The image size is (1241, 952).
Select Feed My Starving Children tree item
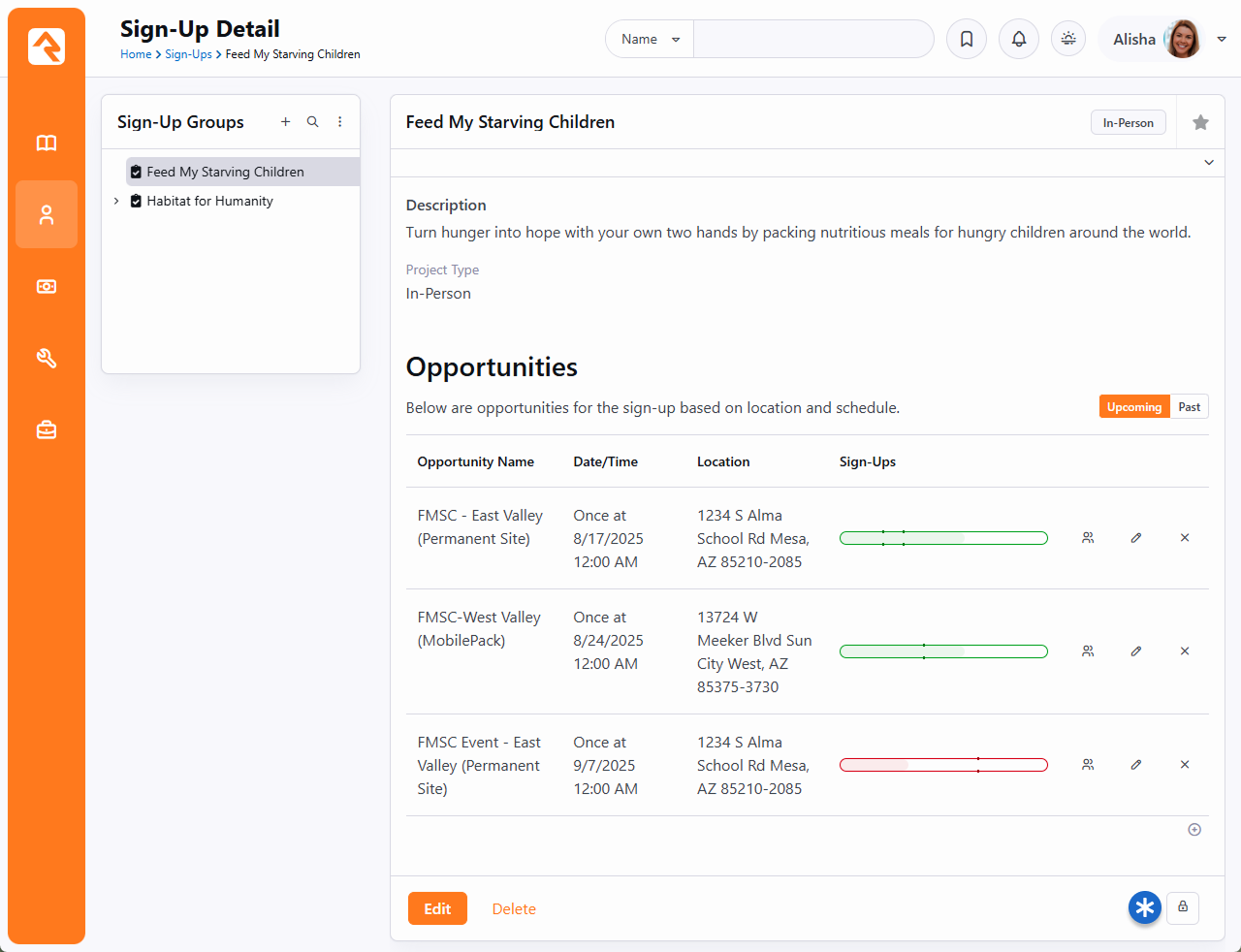click(225, 172)
